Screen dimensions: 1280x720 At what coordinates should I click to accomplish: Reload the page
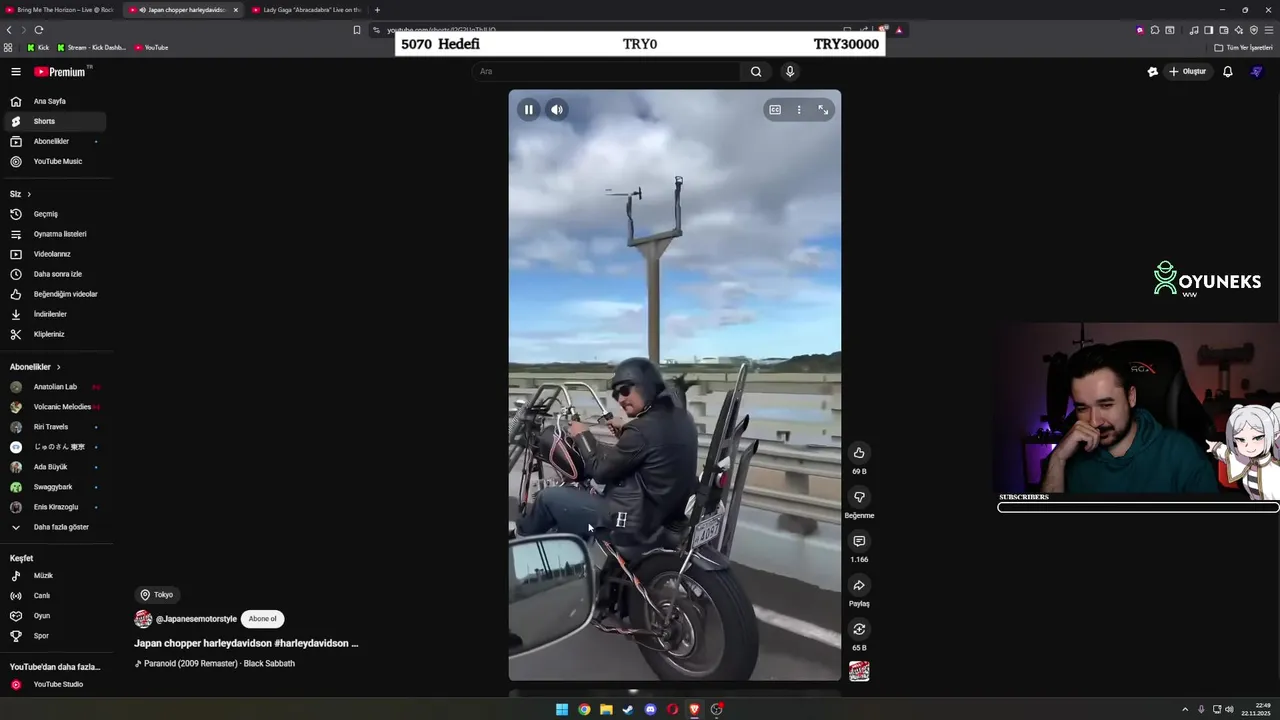point(39,30)
